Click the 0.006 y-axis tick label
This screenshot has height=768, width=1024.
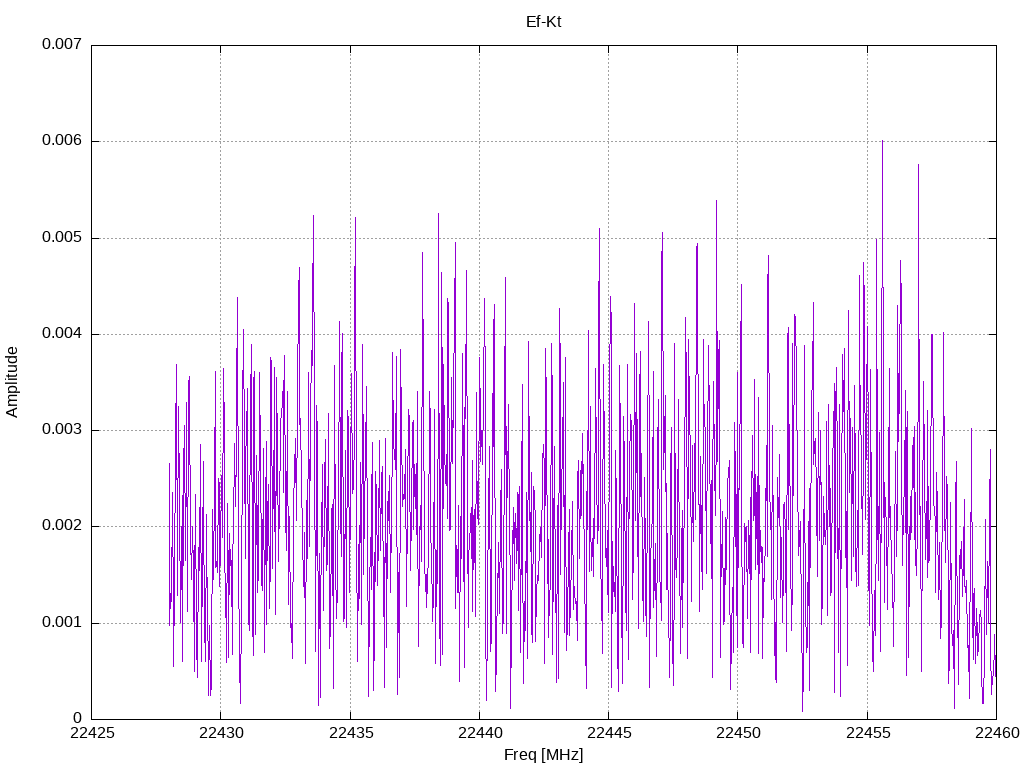62,140
